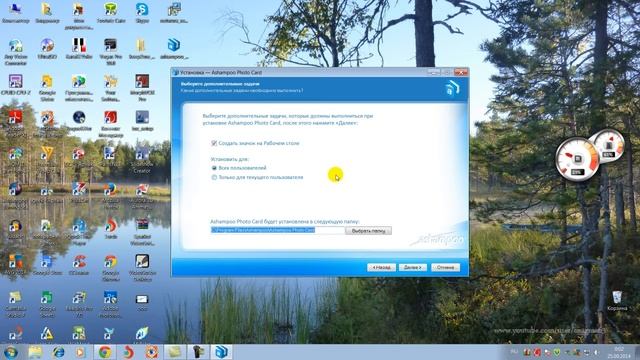Open the CCleaner desktop icon
This screenshot has width=640, height=360.
[78, 264]
